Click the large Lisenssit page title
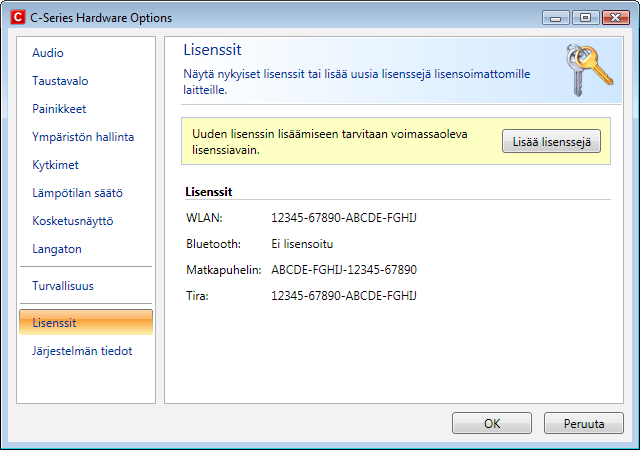This screenshot has width=640, height=450. pyautogui.click(x=212, y=50)
